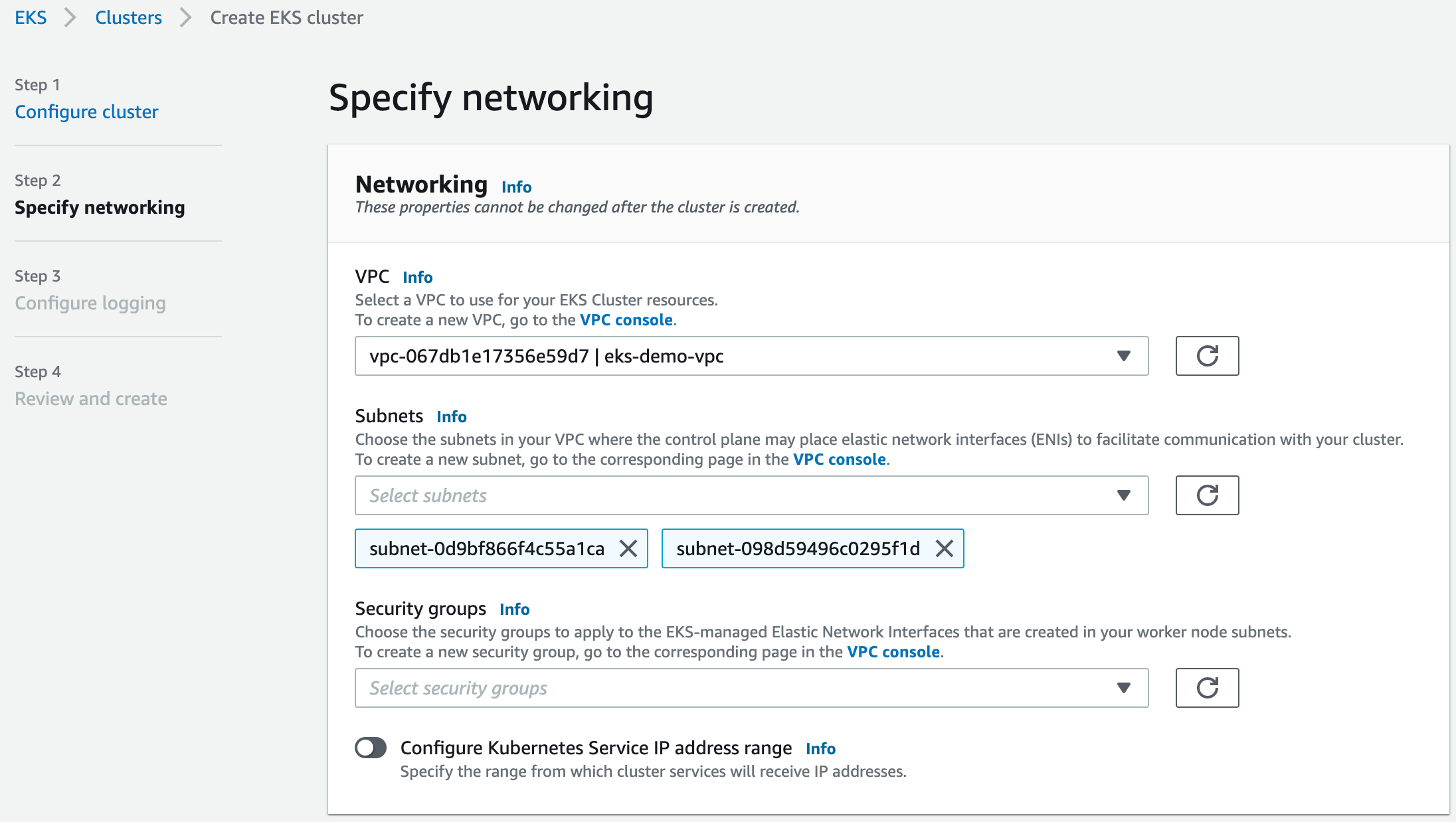Viewport: 1456px width, 822px height.
Task: Click Info next to the Networking heading
Action: 517,187
